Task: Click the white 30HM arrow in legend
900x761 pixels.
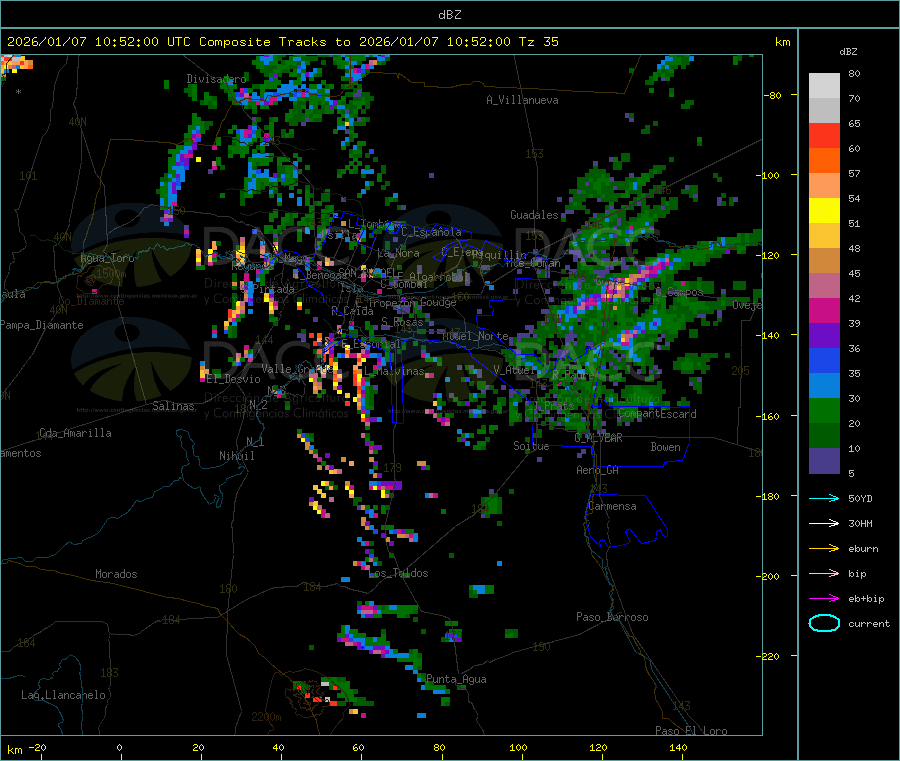Action: [824, 523]
